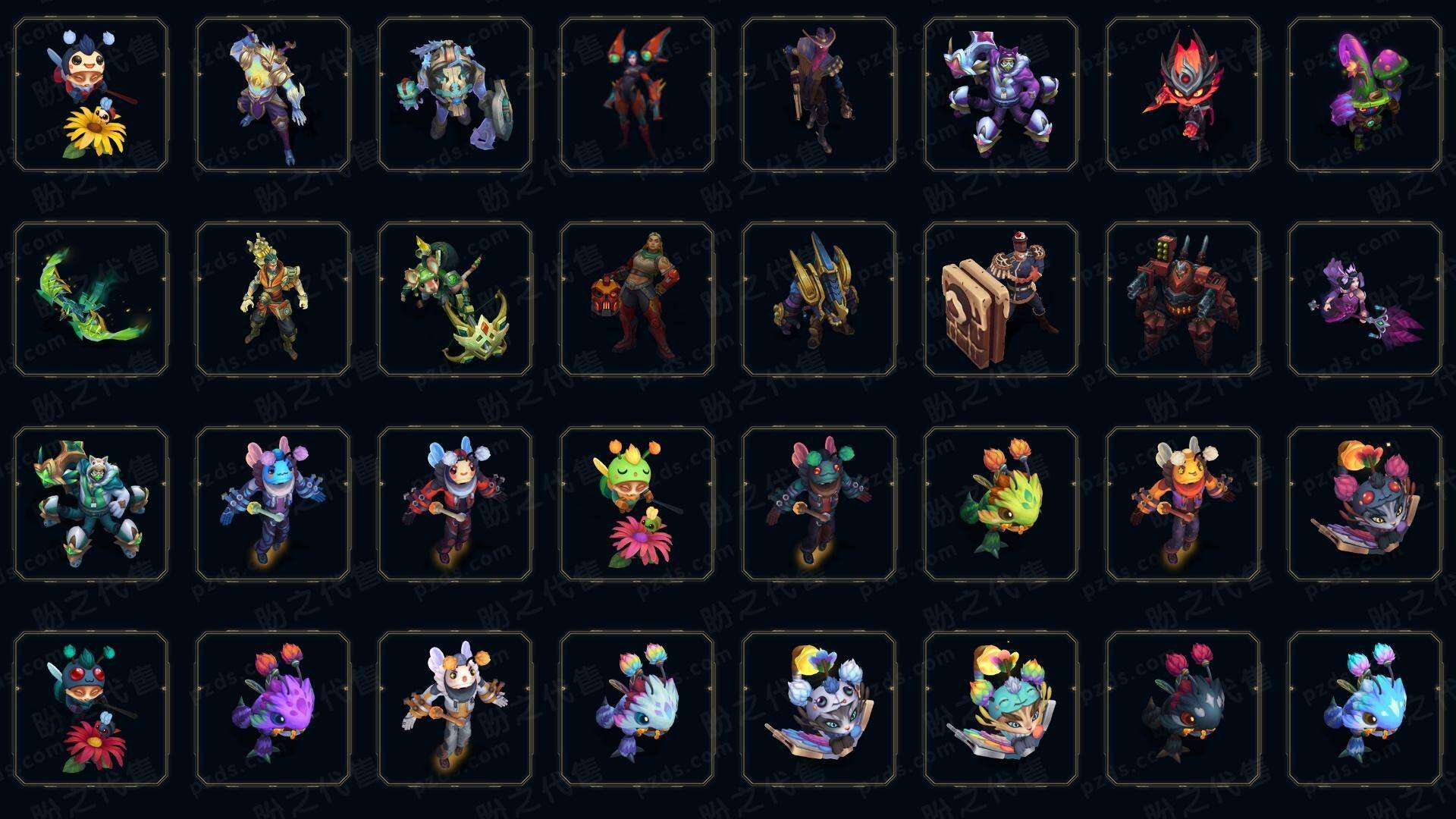Open the blue and gold horned creature
The width and height of the screenshot is (1456, 819).
click(819, 299)
